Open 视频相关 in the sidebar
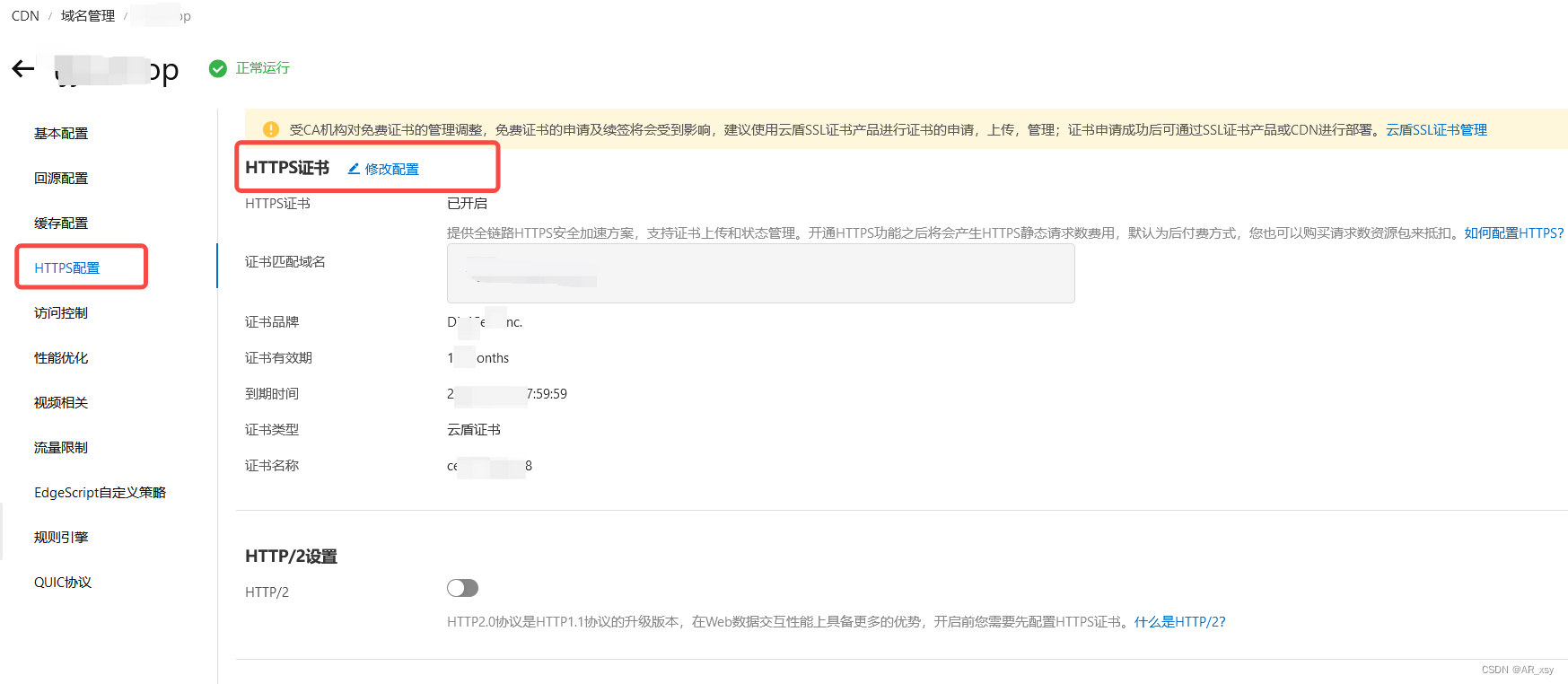This screenshot has height=684, width=1568. (x=61, y=402)
